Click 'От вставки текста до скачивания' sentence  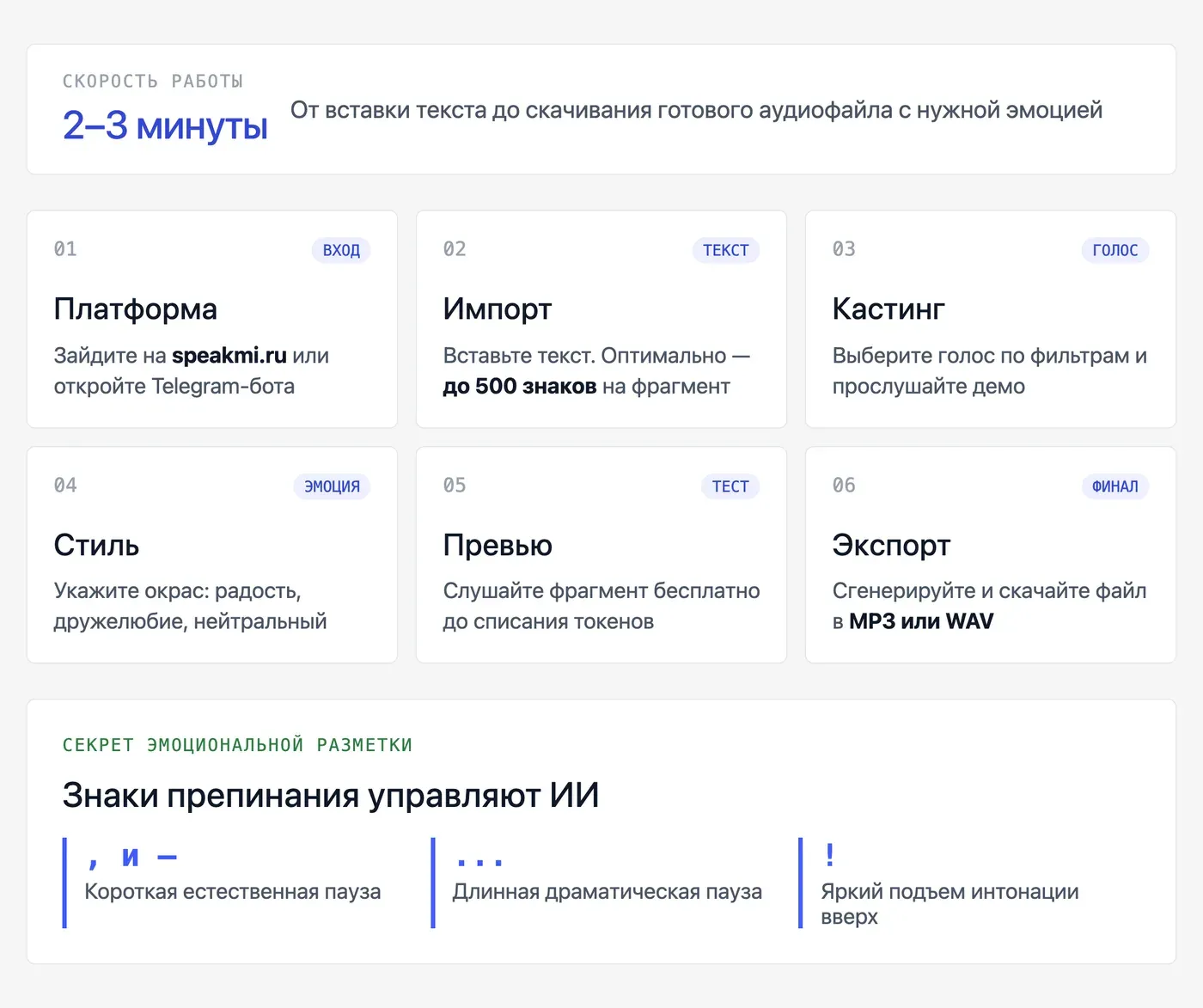coord(696,110)
